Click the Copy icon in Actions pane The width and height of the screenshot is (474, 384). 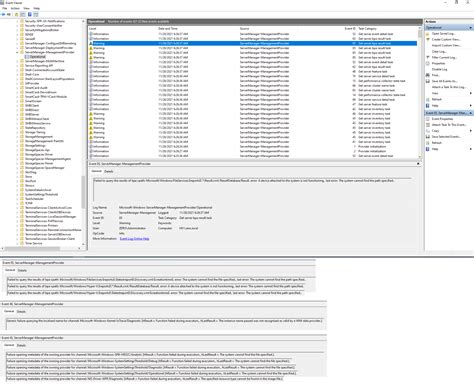428,131
